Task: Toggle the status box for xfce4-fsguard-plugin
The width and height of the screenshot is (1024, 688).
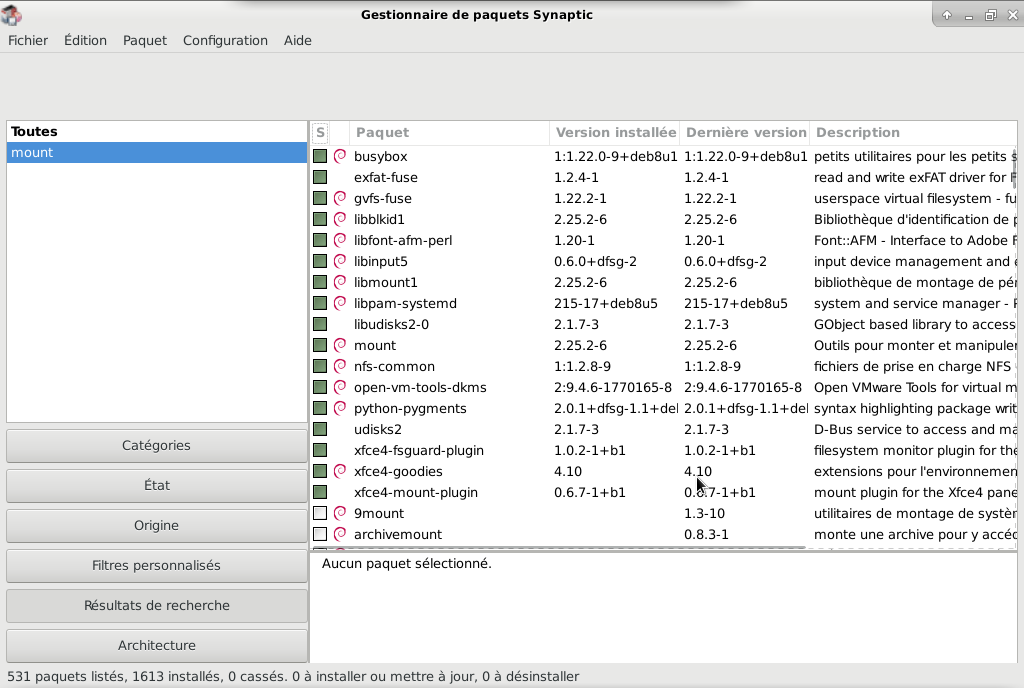Action: [x=320, y=450]
